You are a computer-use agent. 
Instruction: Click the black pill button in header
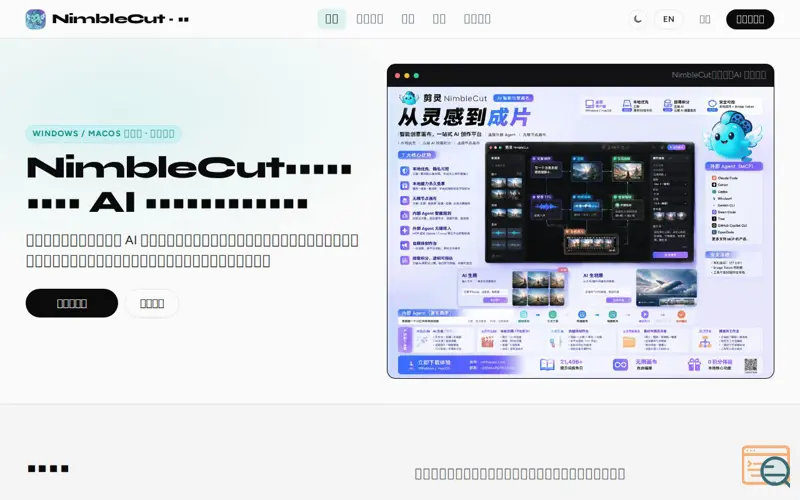[749, 19]
